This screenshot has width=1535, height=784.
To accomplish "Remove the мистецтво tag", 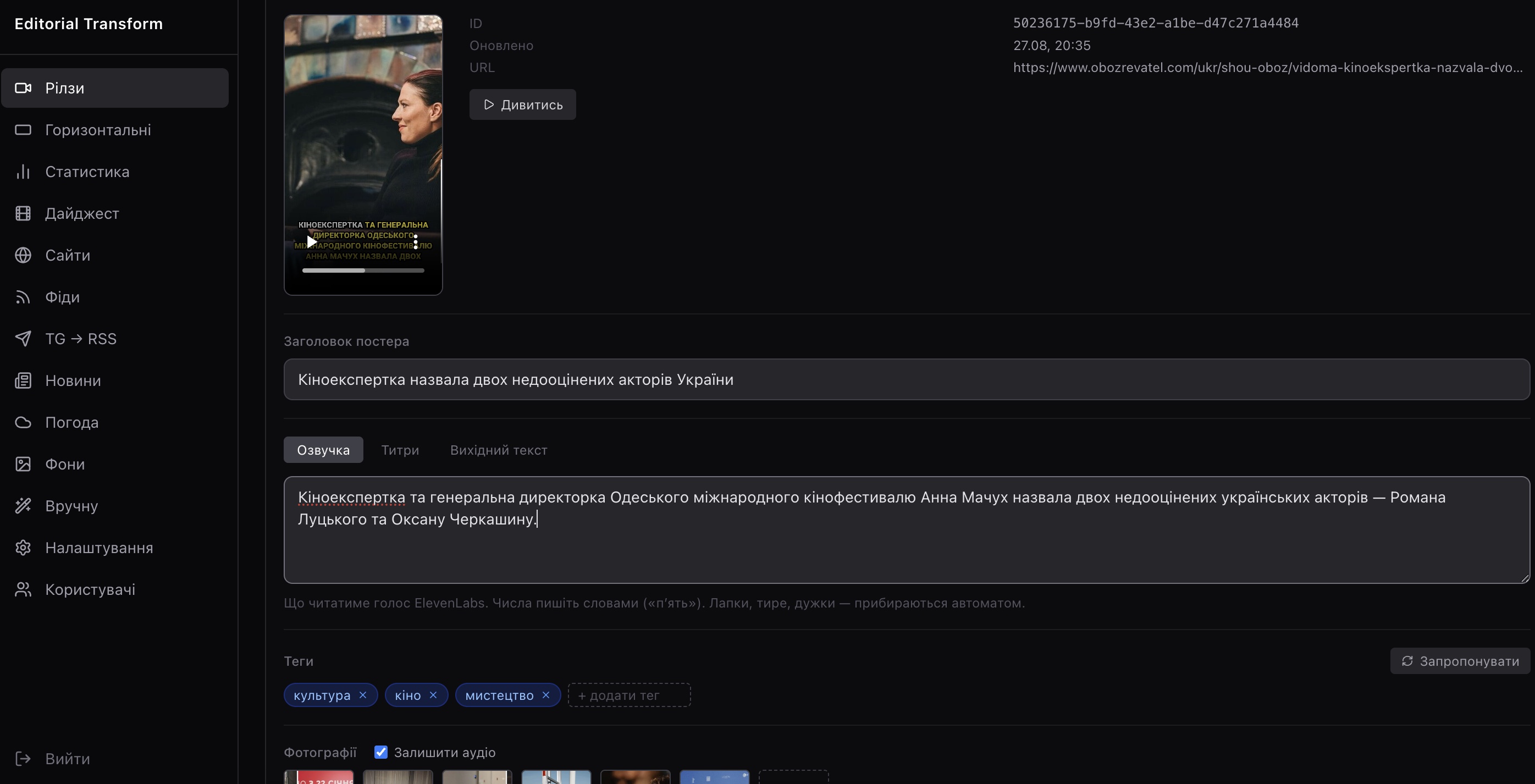I will [x=546, y=694].
